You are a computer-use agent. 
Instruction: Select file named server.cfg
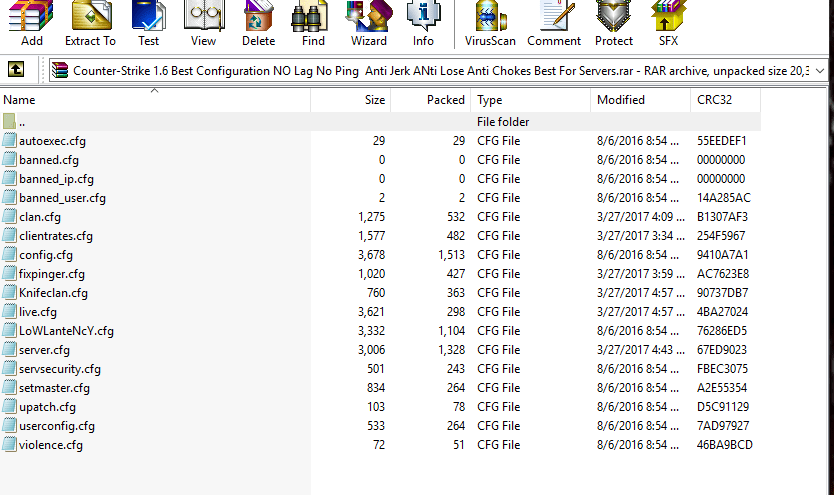(44, 350)
